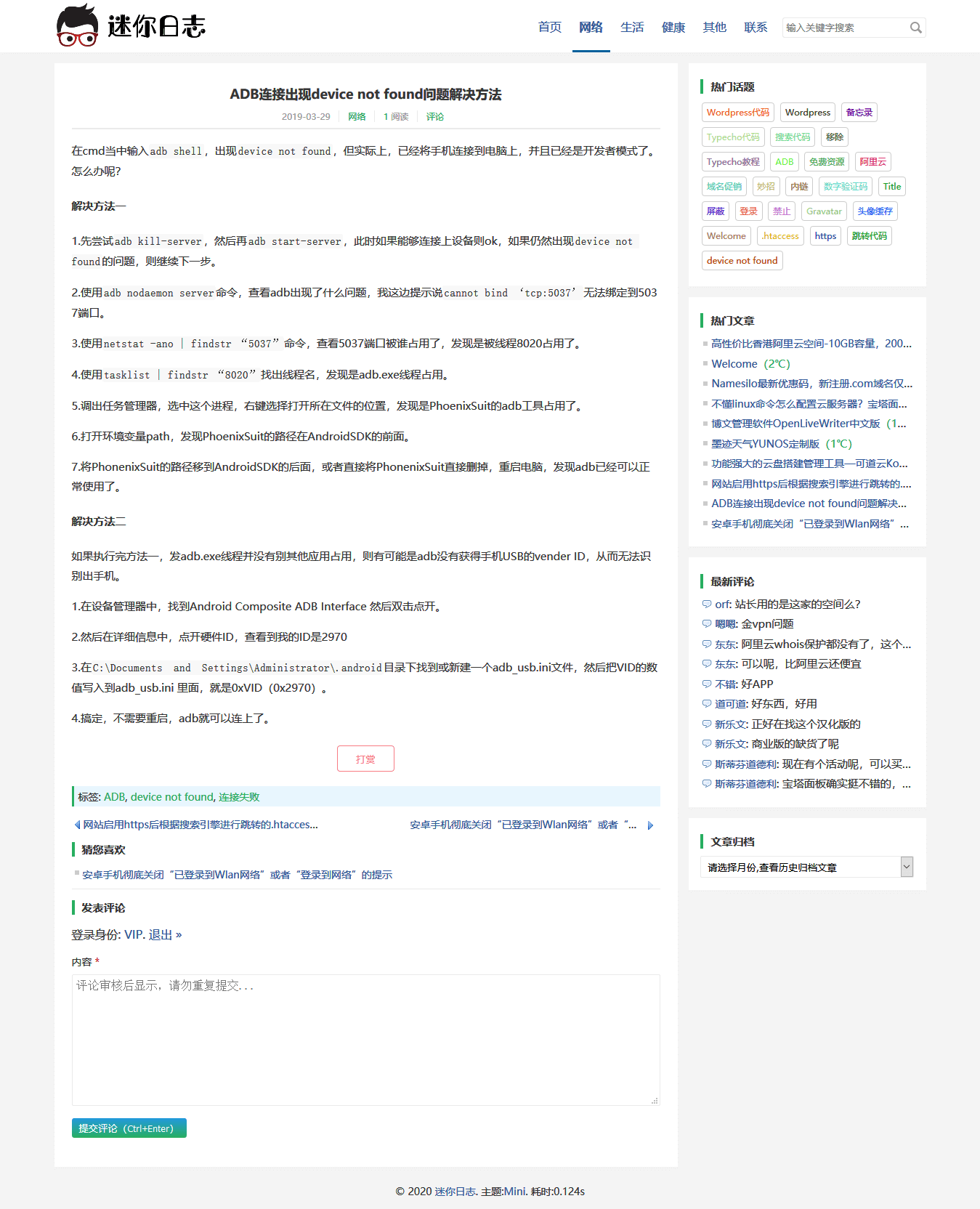Click the Gravatar tag
Viewport: 980px width, 1209px height.
824,211
